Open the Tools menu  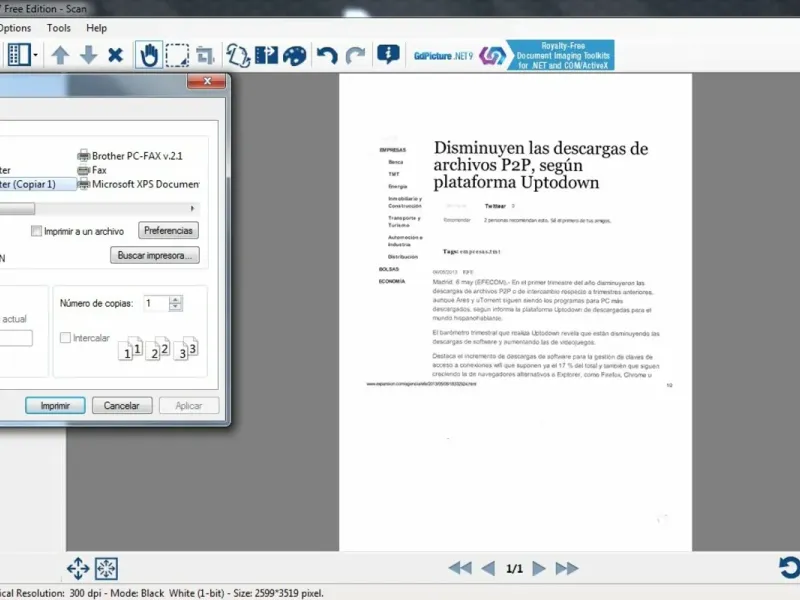pyautogui.click(x=59, y=28)
